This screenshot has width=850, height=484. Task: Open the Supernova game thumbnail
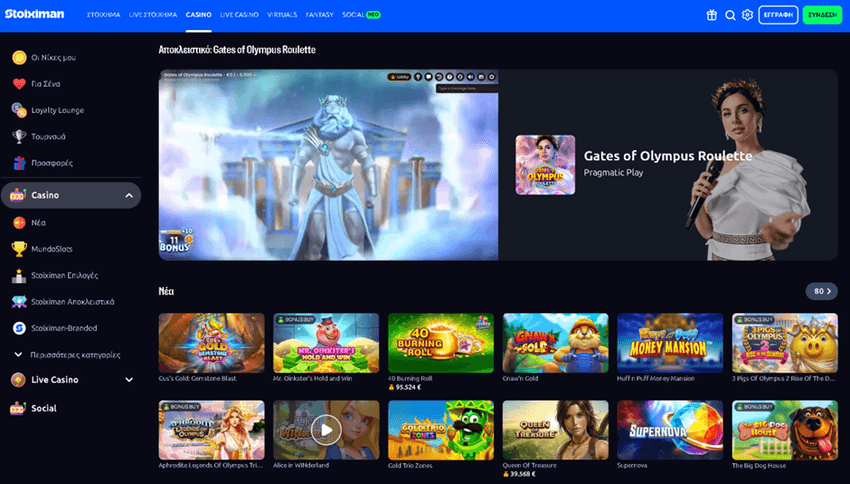click(670, 430)
